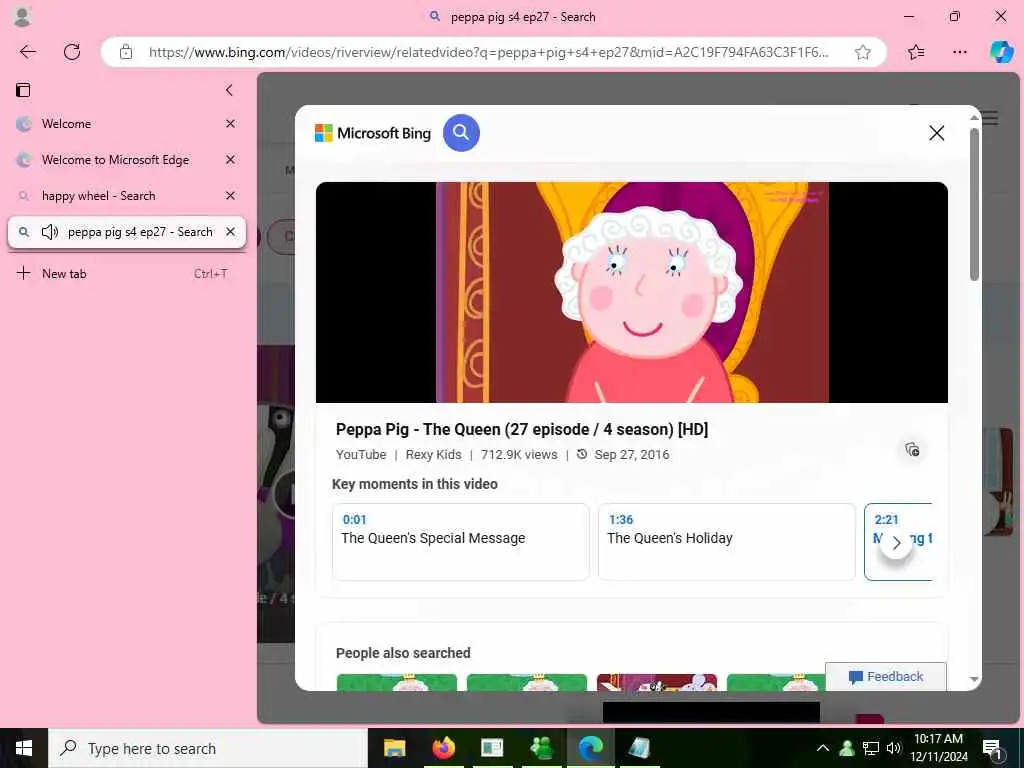Open the profile avatar menu
This screenshot has width=1024, height=768.
[22, 17]
